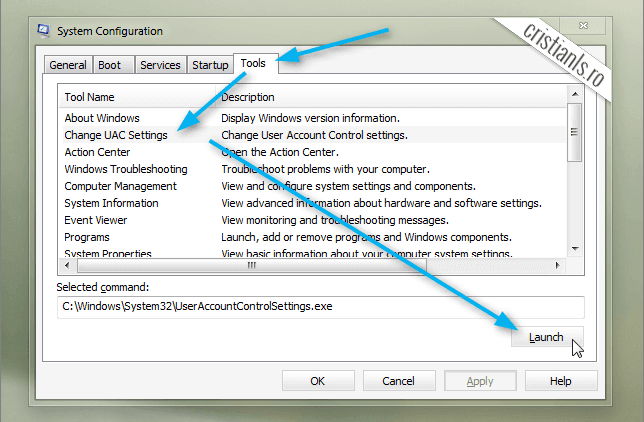Image resolution: width=644 pixels, height=422 pixels.
Task: Open the Boot tab
Action: click(110, 65)
